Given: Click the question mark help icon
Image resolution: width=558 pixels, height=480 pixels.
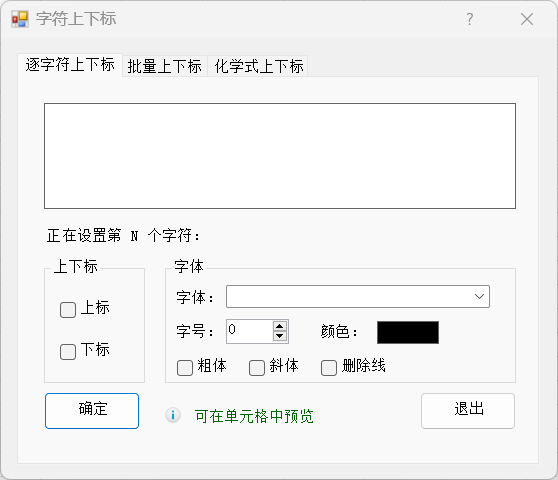Looking at the screenshot, I should pos(470,19).
